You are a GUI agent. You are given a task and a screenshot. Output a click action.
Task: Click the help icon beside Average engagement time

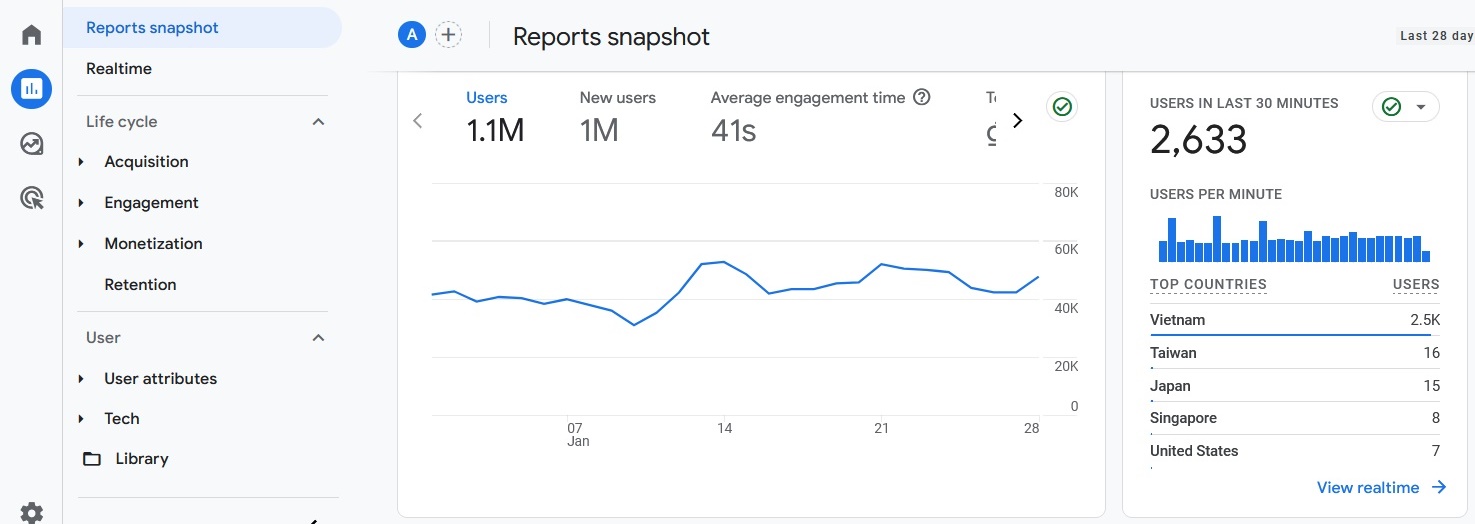[922, 98]
